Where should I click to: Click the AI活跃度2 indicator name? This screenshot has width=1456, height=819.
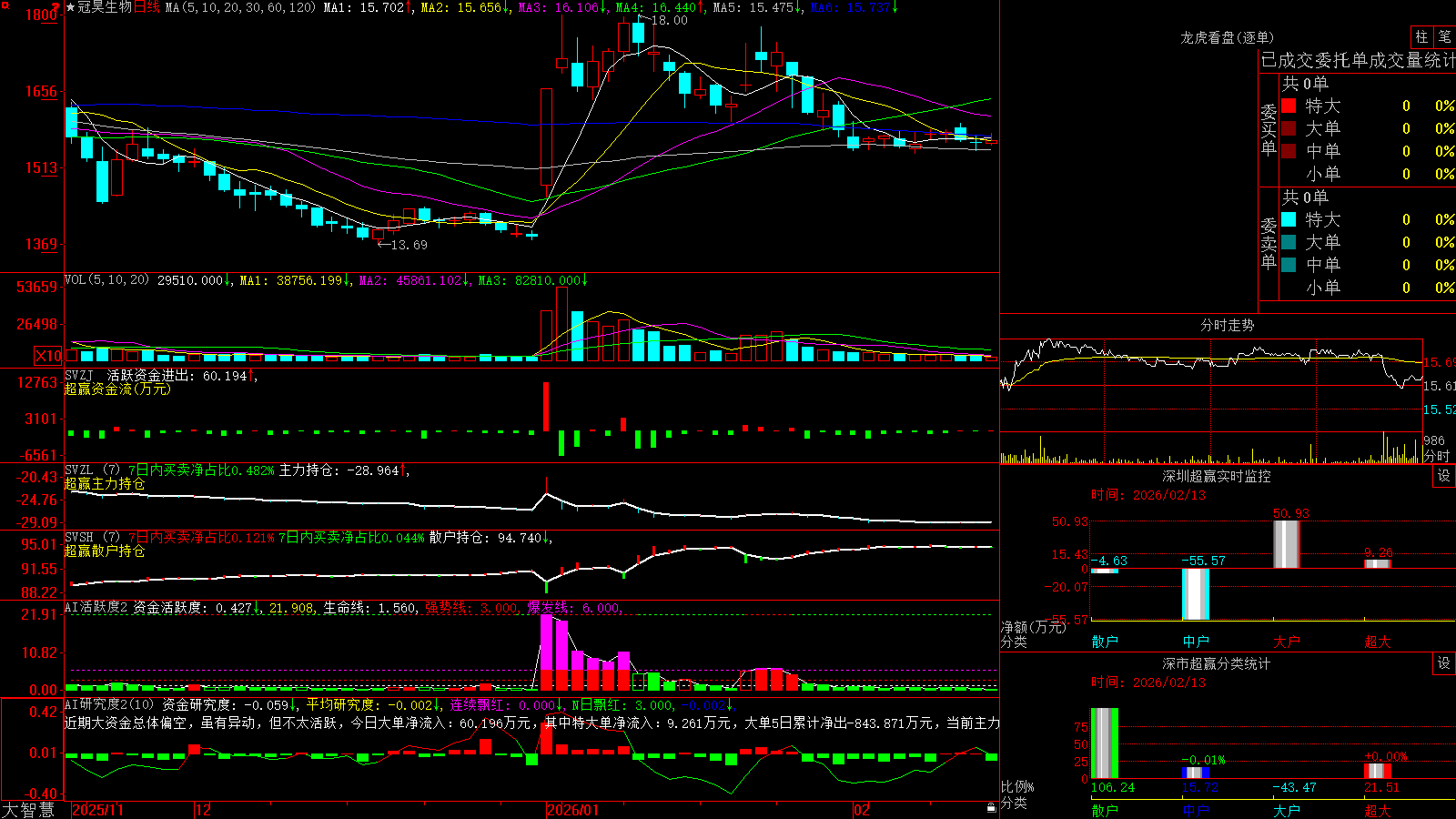pos(96,607)
